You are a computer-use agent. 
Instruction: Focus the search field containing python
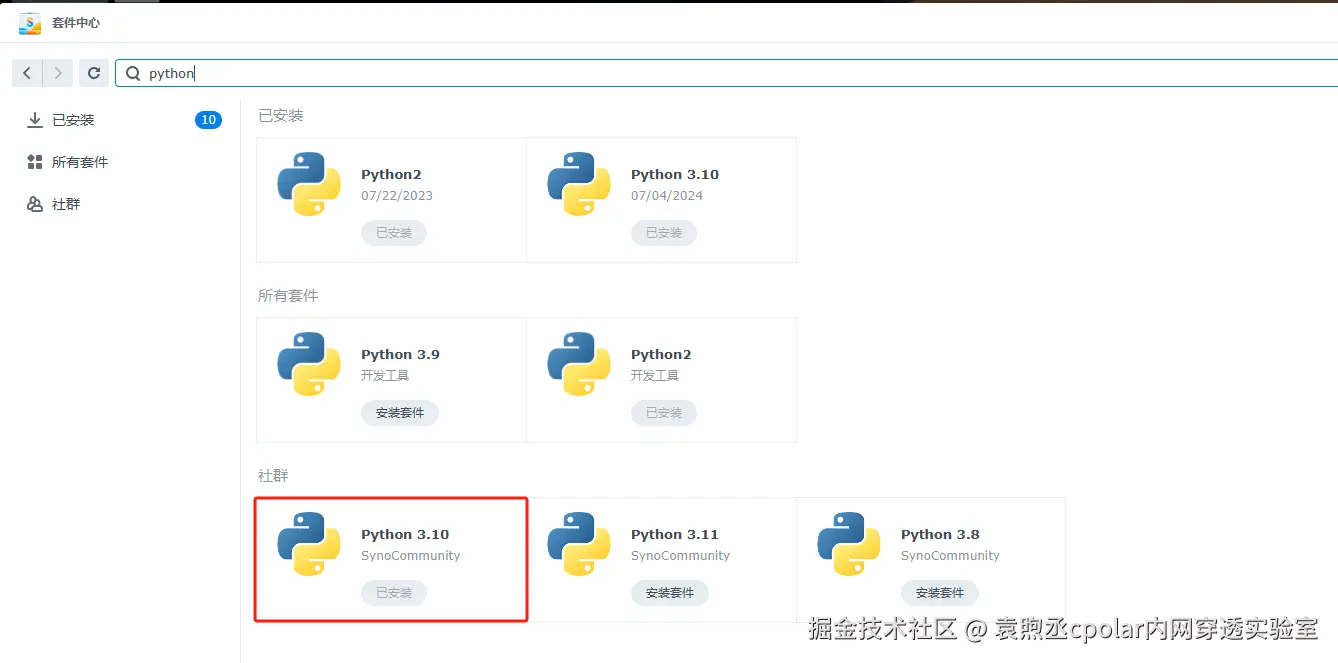click(x=726, y=73)
